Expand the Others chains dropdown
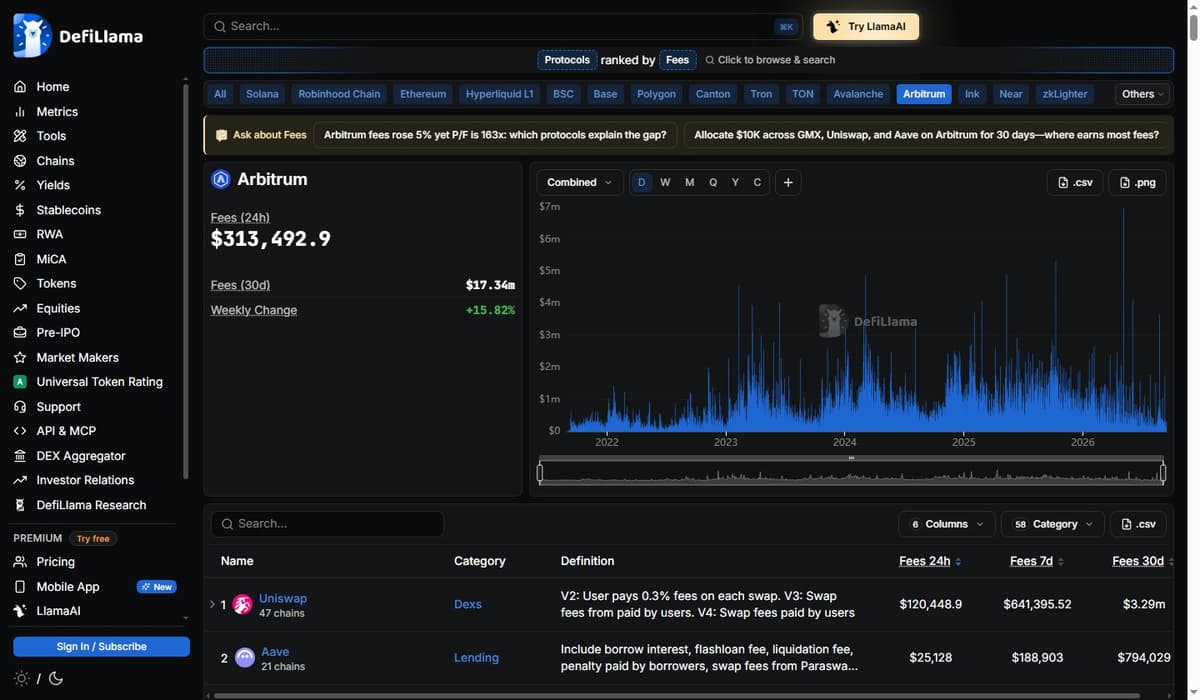Image resolution: width=1200 pixels, height=700 pixels. point(1143,94)
